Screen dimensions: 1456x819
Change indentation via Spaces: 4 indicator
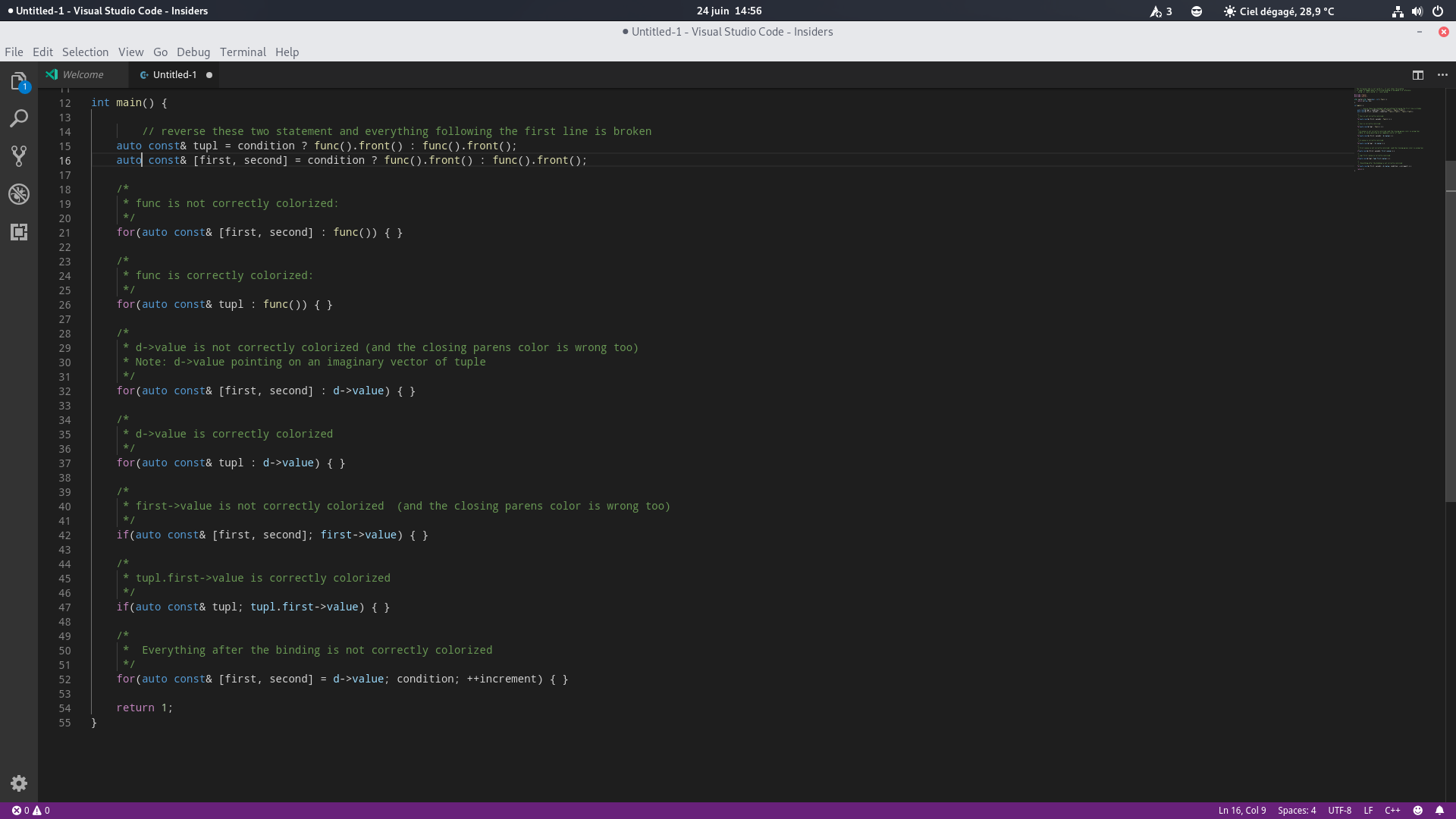pyautogui.click(x=1297, y=810)
